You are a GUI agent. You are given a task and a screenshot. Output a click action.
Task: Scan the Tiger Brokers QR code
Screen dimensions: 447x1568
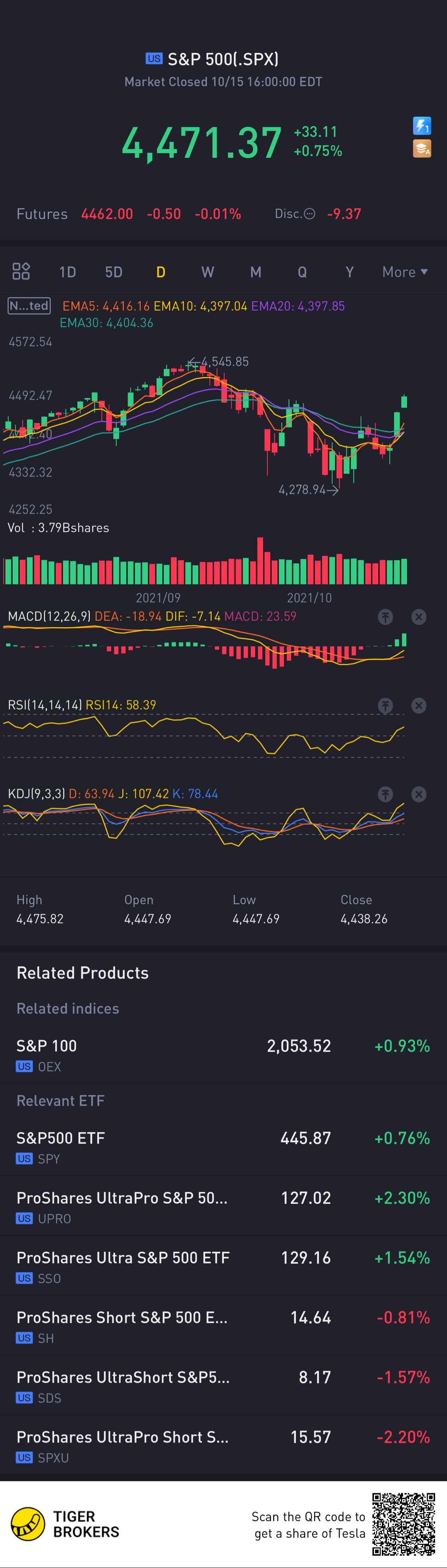tap(403, 1523)
